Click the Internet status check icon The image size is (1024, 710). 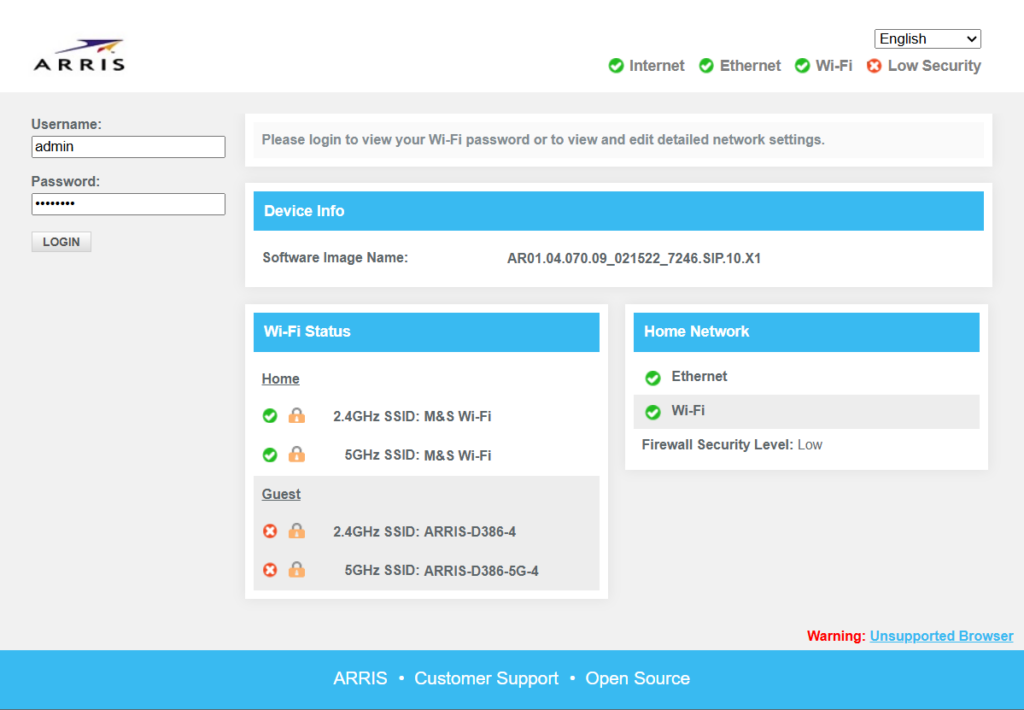pos(616,66)
